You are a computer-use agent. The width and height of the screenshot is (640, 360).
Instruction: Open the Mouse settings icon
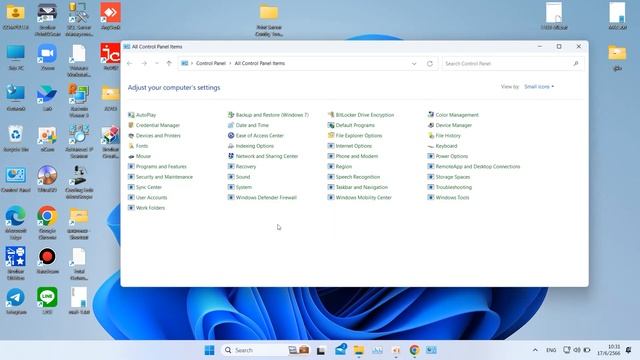coord(131,156)
